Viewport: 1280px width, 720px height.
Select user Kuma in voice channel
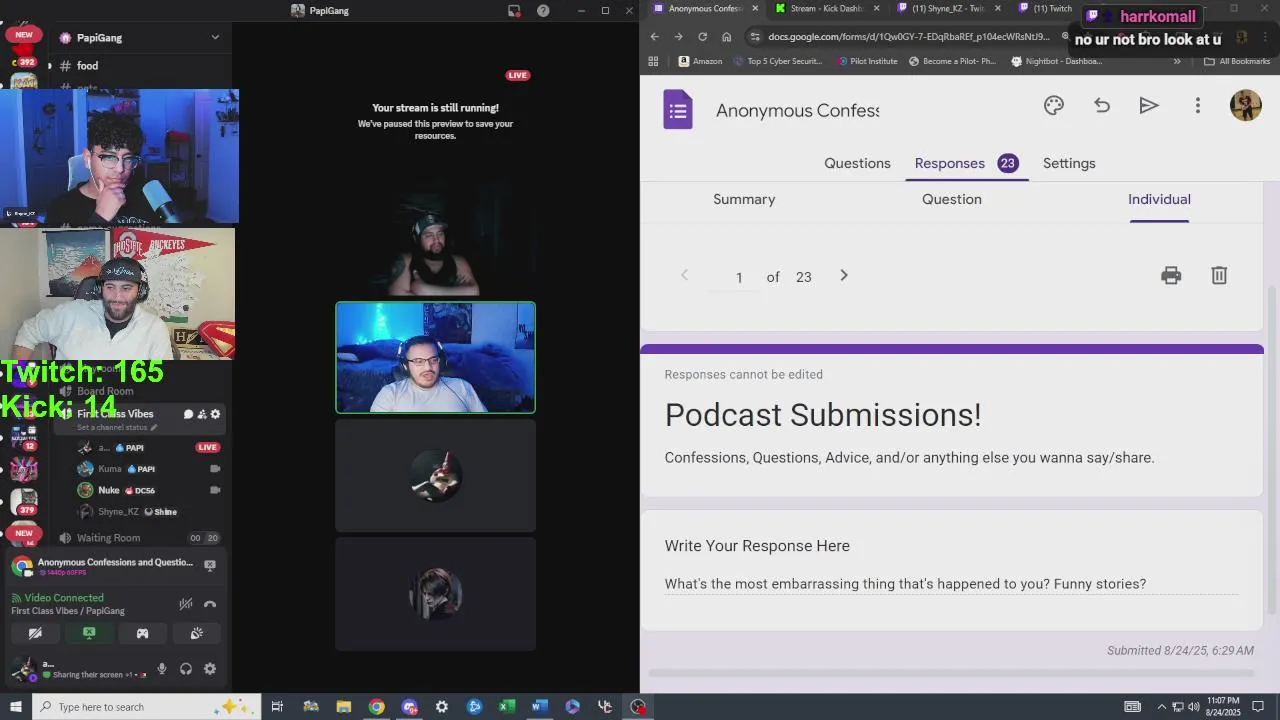coord(110,469)
